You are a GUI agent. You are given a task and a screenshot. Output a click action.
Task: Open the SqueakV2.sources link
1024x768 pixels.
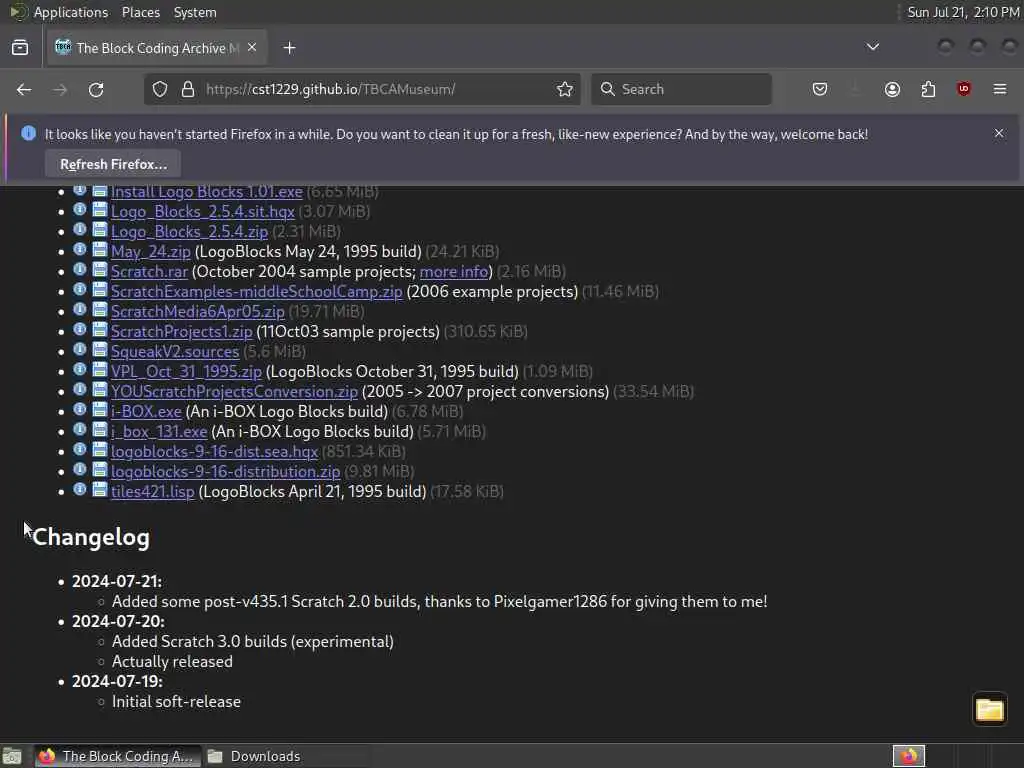[175, 352]
